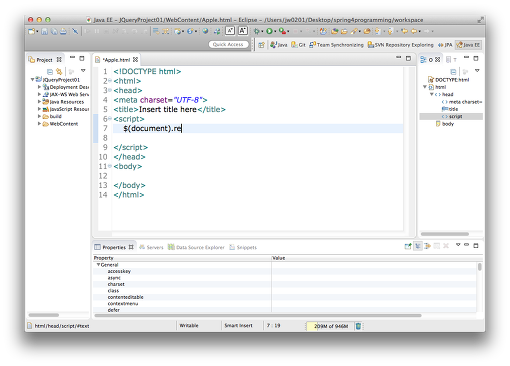The width and height of the screenshot is (510, 366).
Task: Expand the build folder arrow
Action: (x=39, y=116)
